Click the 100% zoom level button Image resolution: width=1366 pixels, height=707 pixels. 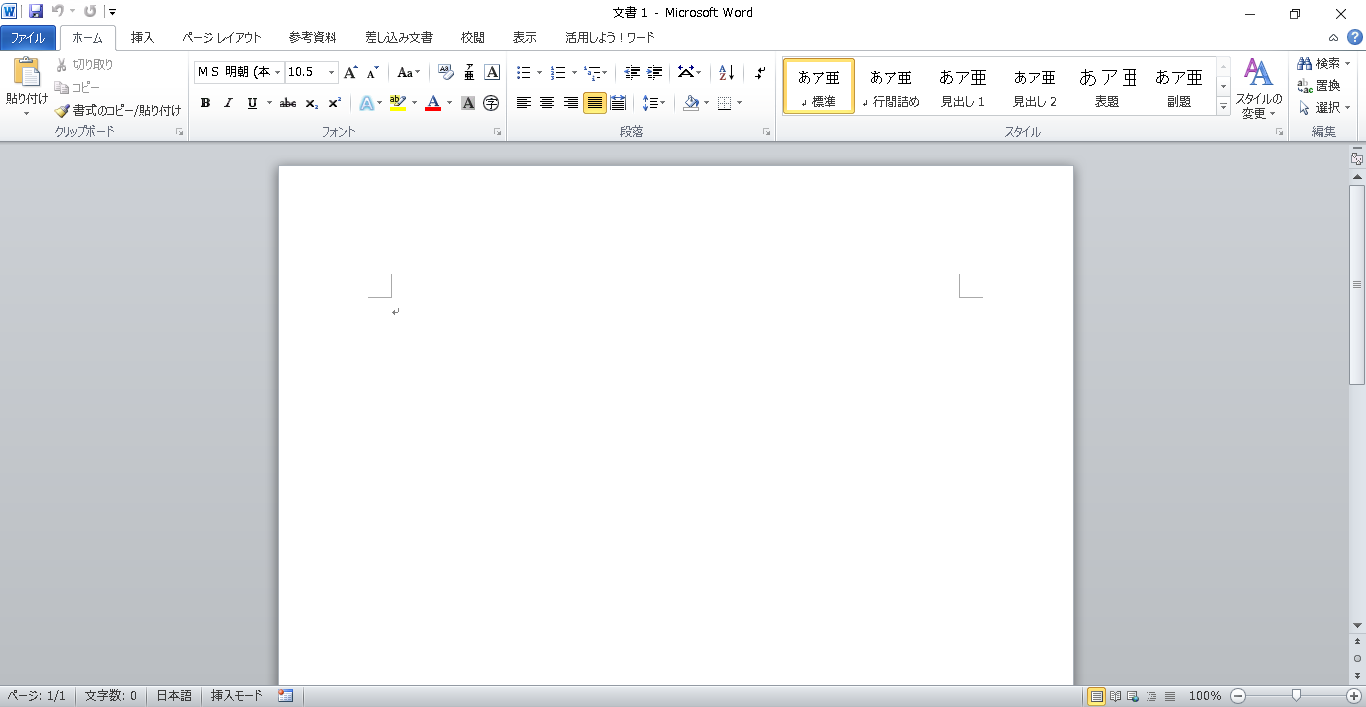coord(1205,696)
